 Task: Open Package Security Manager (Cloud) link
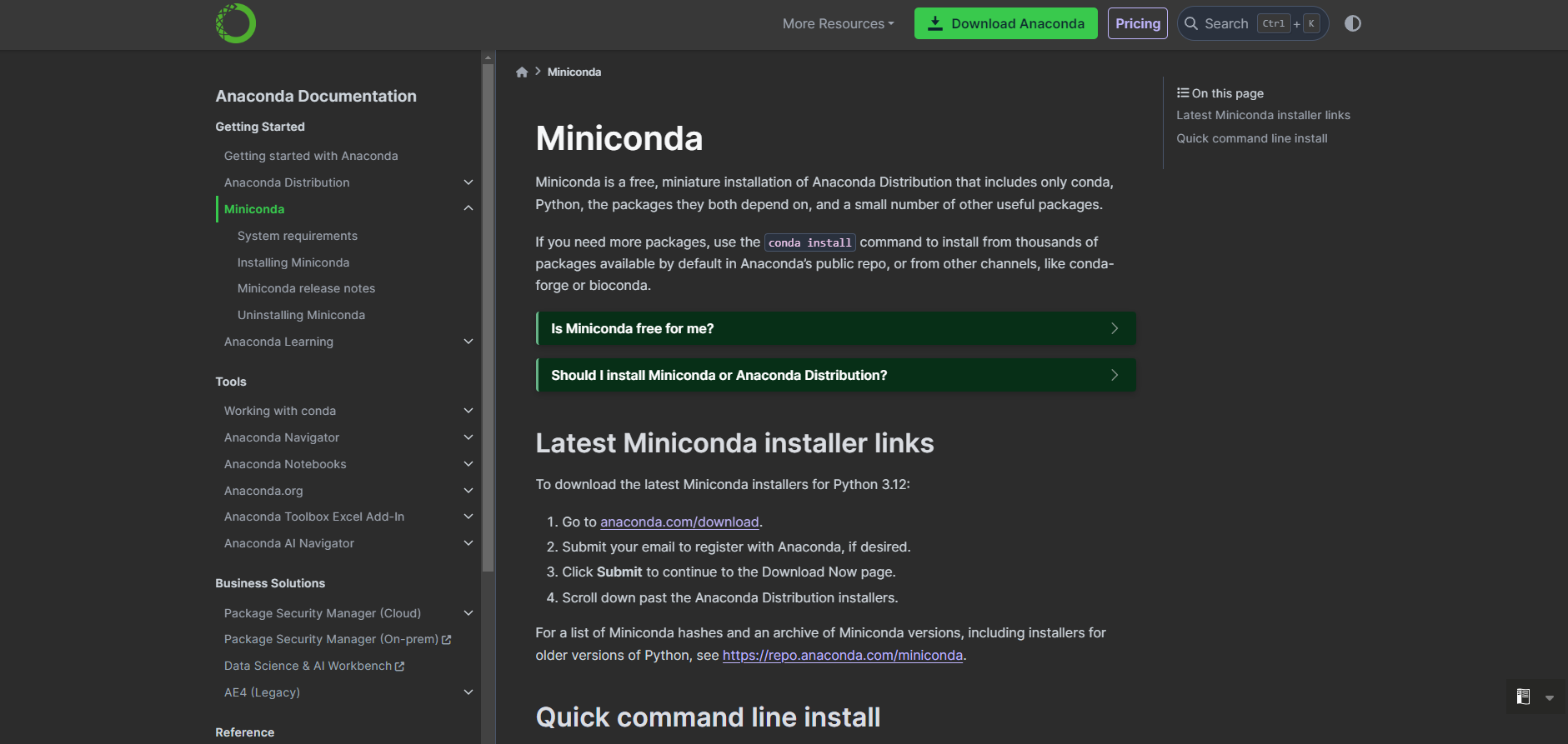coord(323,613)
